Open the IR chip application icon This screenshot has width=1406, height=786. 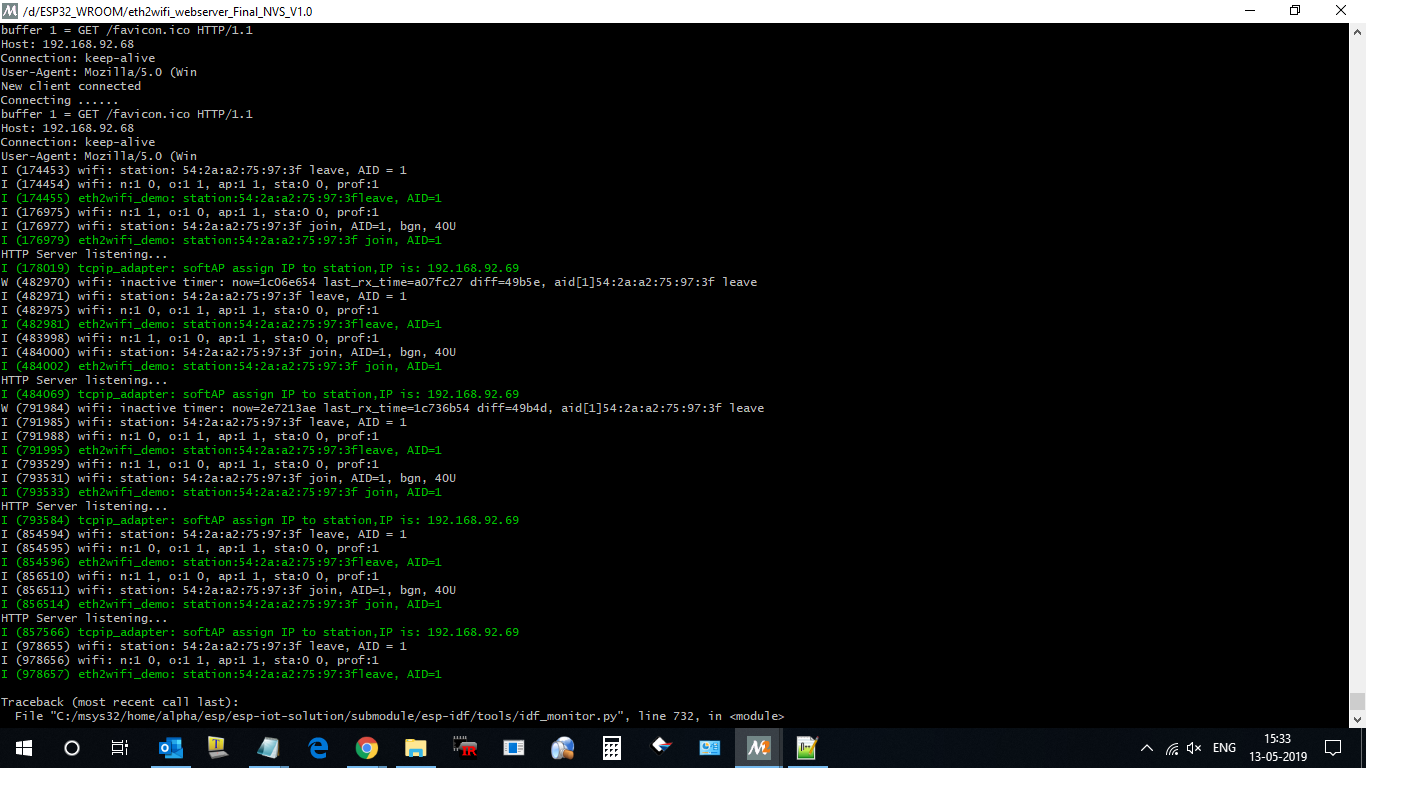pos(464,748)
